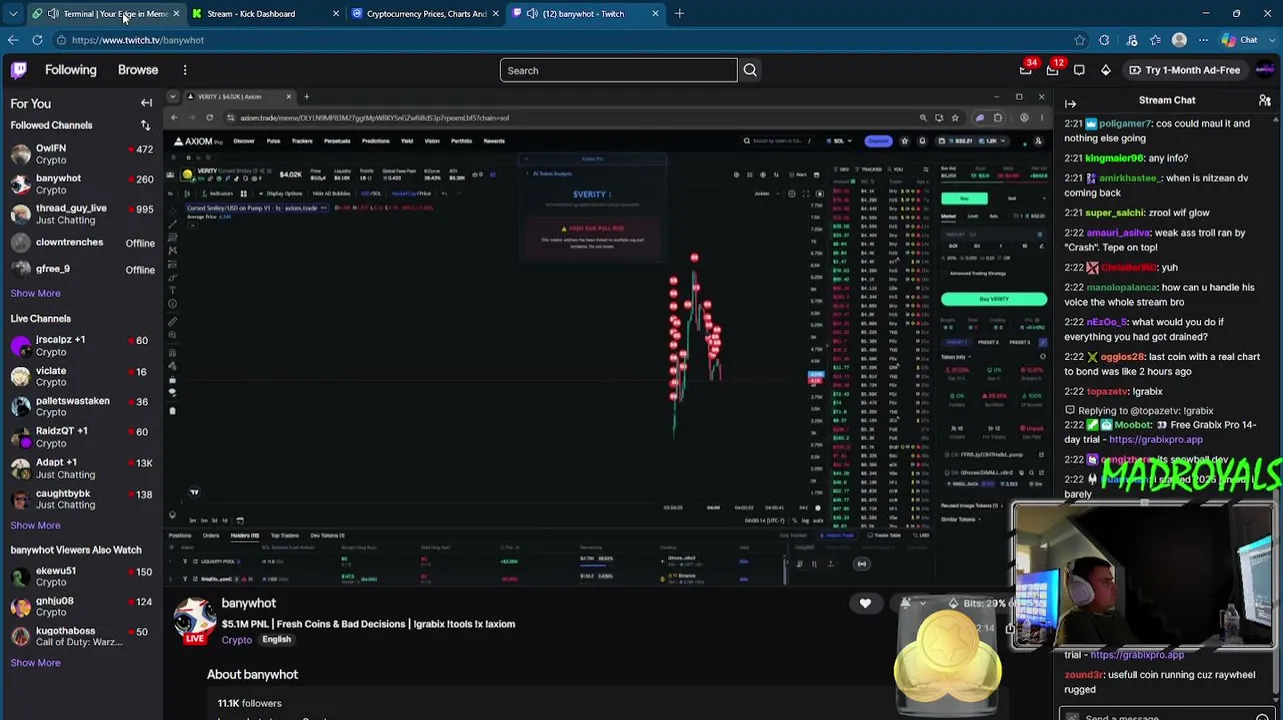The width and height of the screenshot is (1283, 720).
Task: Mute audio on the Terminal tab
Action: pos(53,14)
